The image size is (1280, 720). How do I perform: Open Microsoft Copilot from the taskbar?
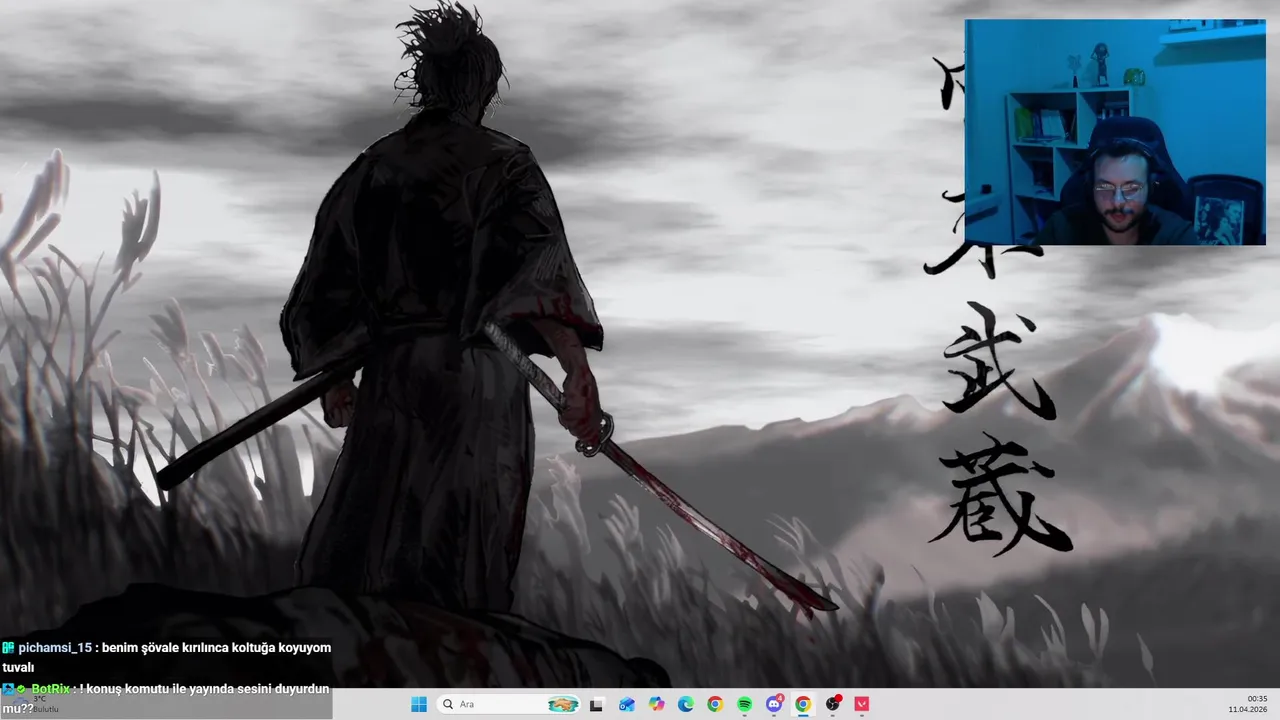(656, 704)
